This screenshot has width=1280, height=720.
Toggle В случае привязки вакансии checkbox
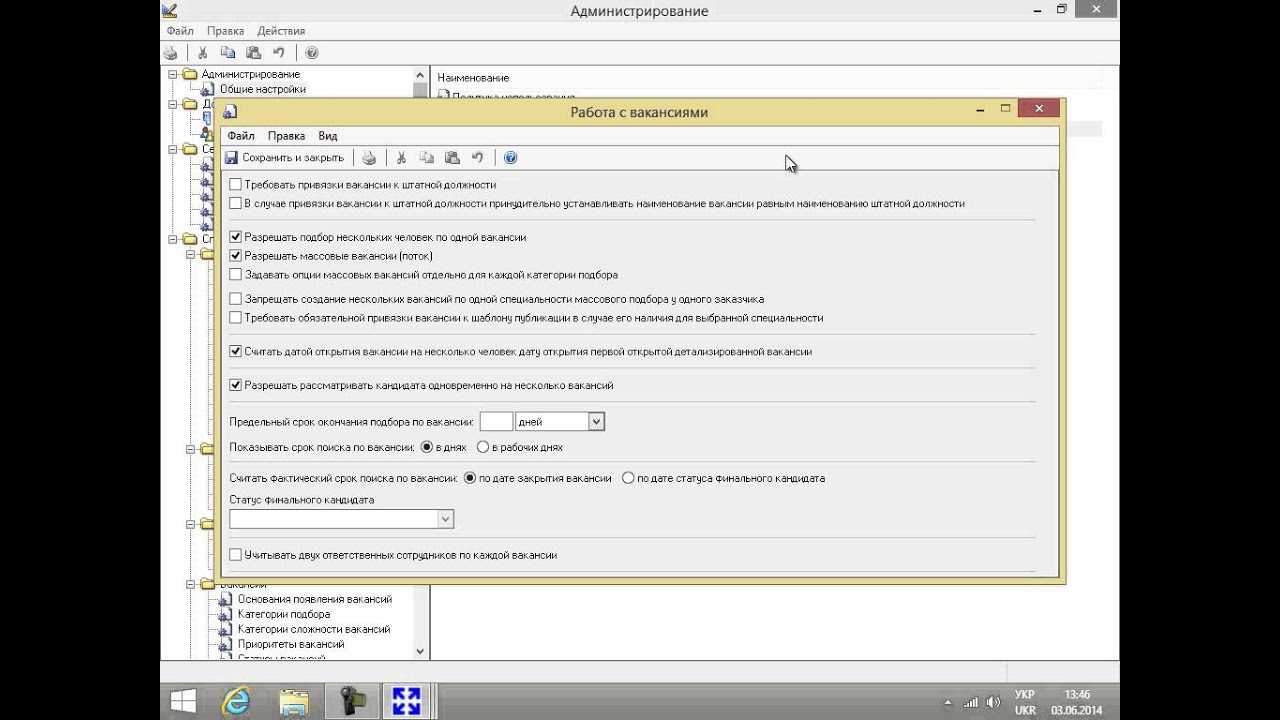(x=236, y=204)
